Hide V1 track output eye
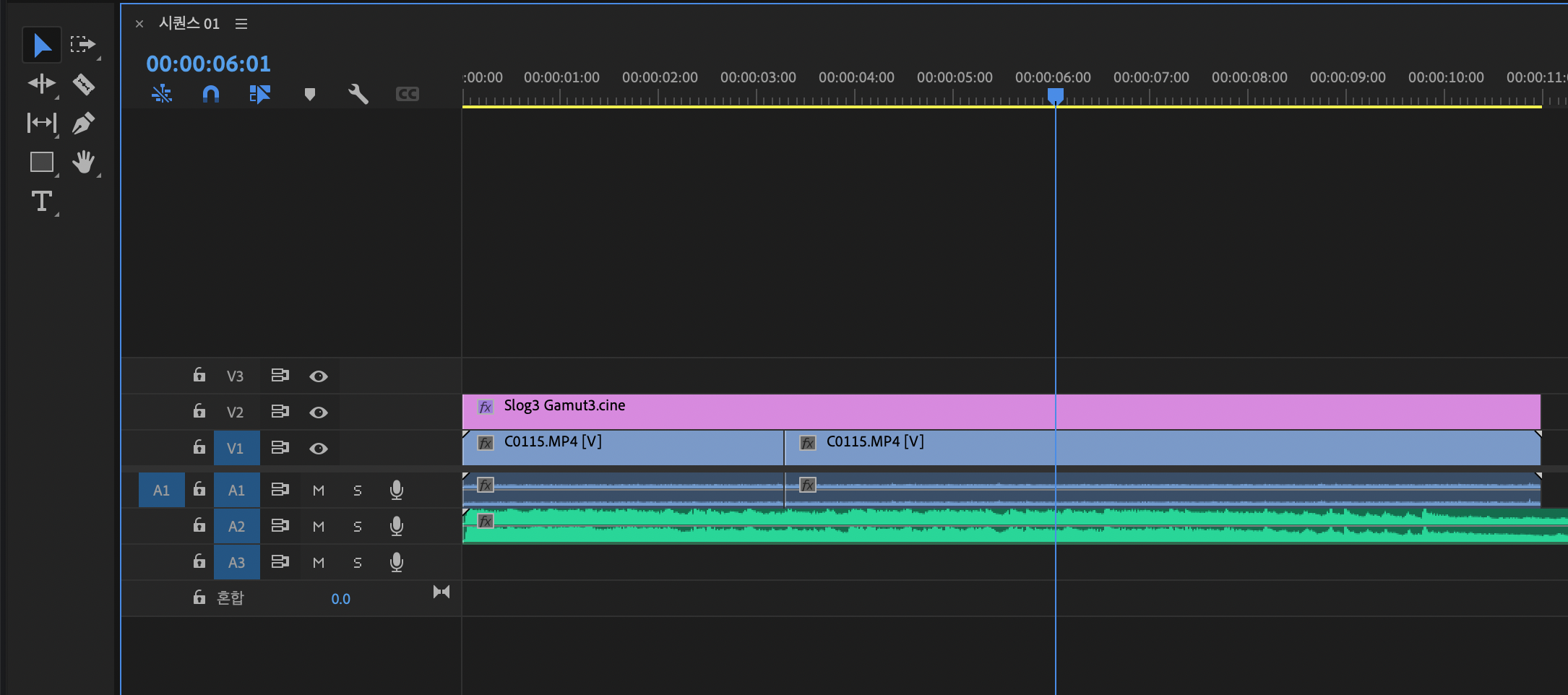The height and width of the screenshot is (695, 1568). [319, 449]
